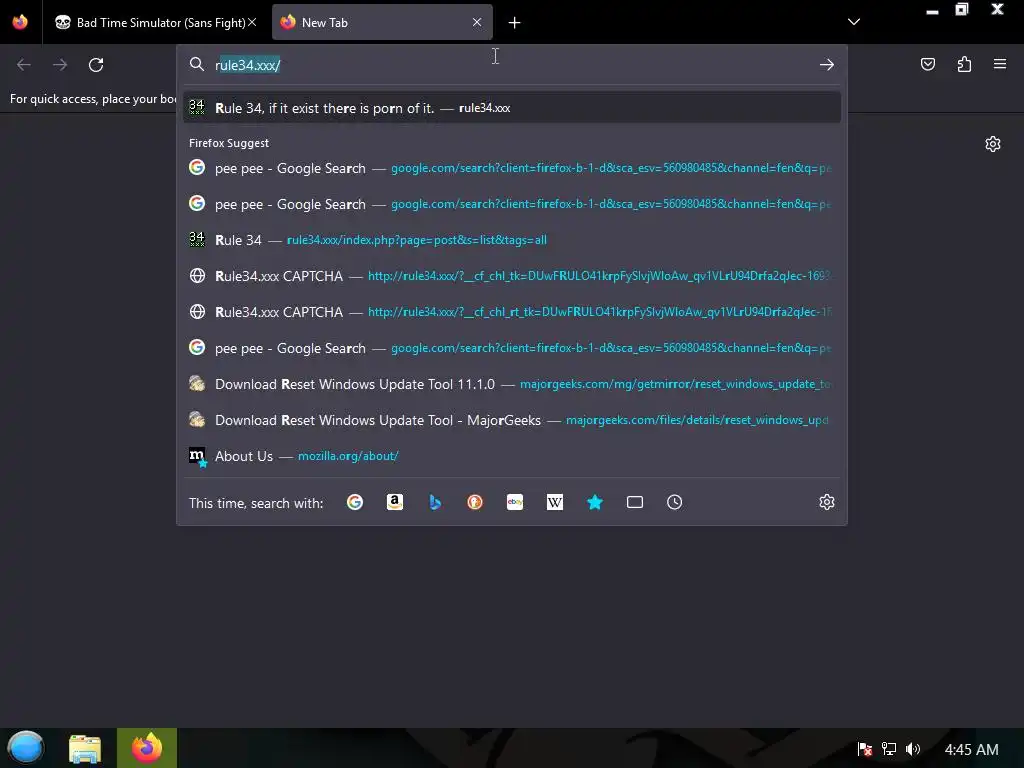Open the Firefox application menu
The width and height of the screenshot is (1024, 768).
click(1000, 64)
